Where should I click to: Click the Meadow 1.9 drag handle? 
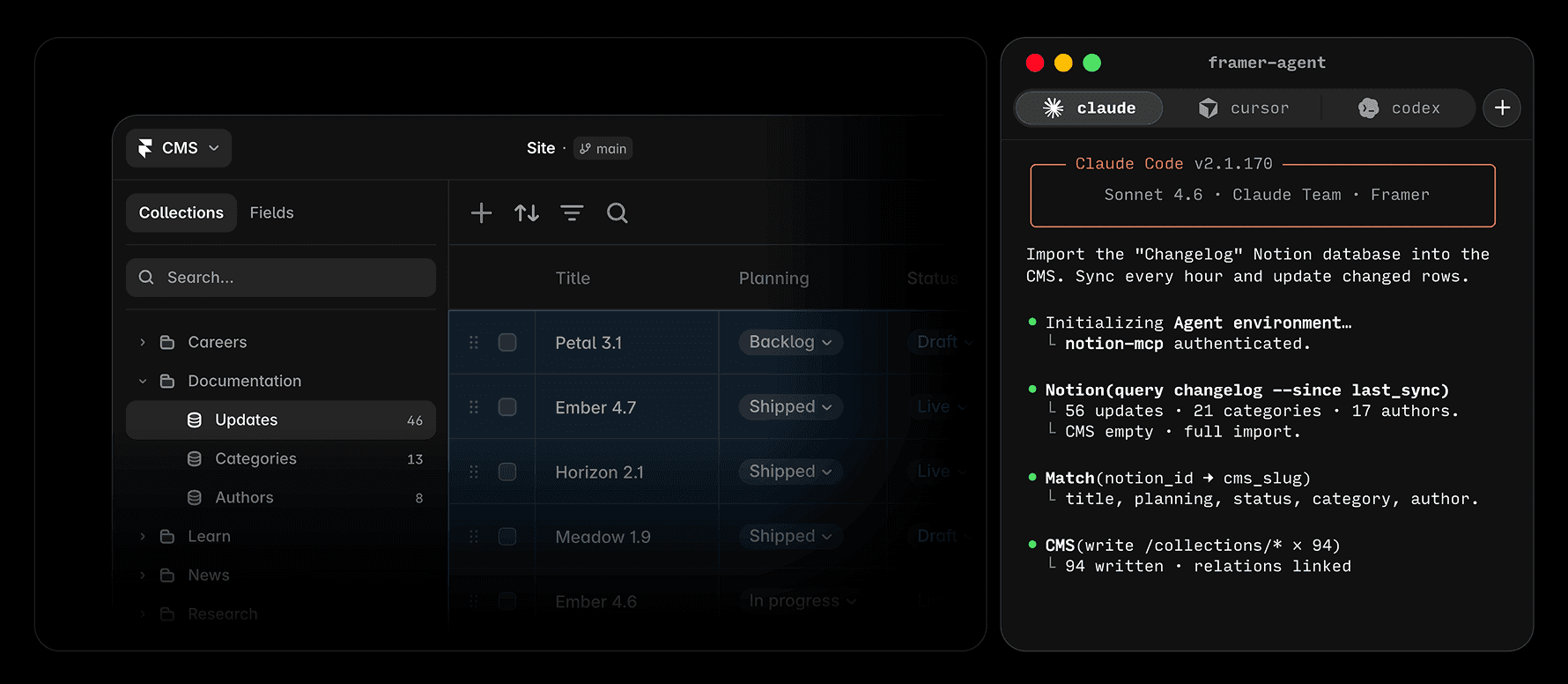(474, 536)
